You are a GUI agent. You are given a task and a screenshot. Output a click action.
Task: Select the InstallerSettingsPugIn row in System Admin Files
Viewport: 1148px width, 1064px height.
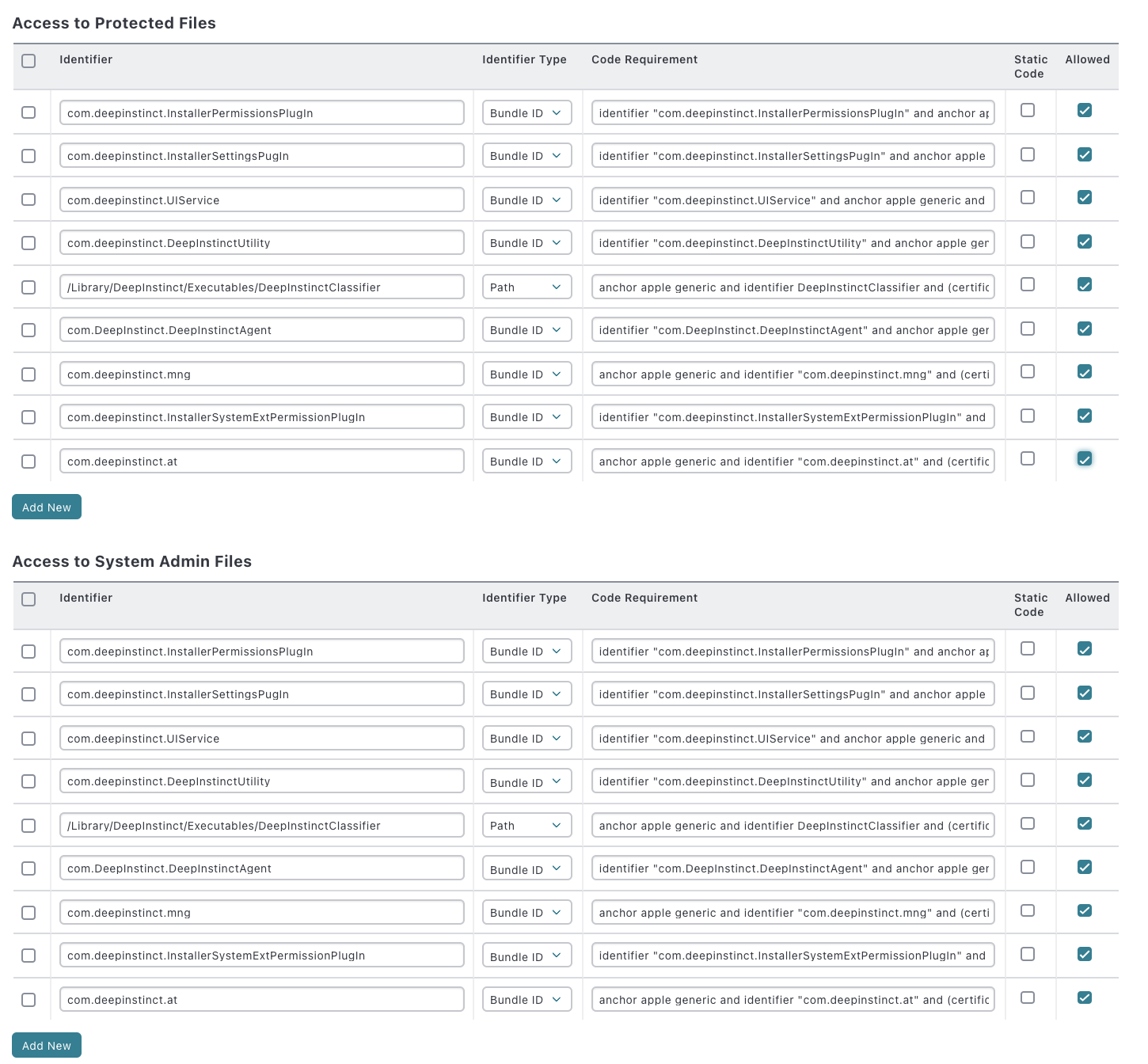coord(29,694)
